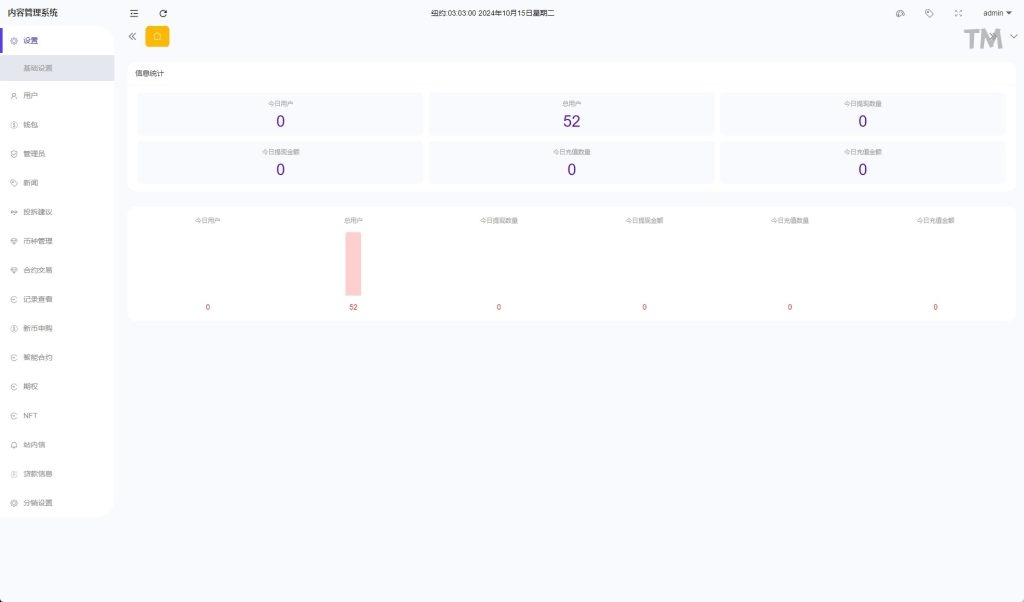Screen dimensions: 1024x602
Task: Open the 用户 menu in sidebar
Action: point(57,96)
